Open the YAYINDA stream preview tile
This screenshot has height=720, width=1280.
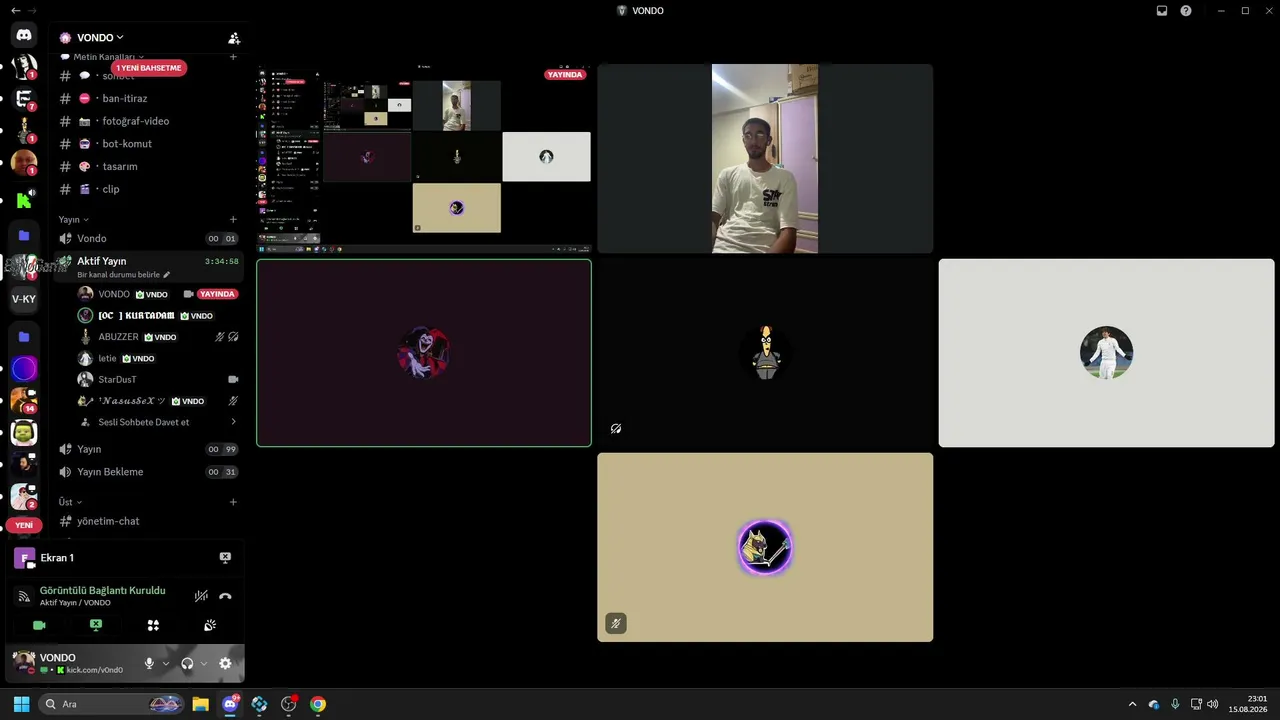pyautogui.click(x=424, y=159)
